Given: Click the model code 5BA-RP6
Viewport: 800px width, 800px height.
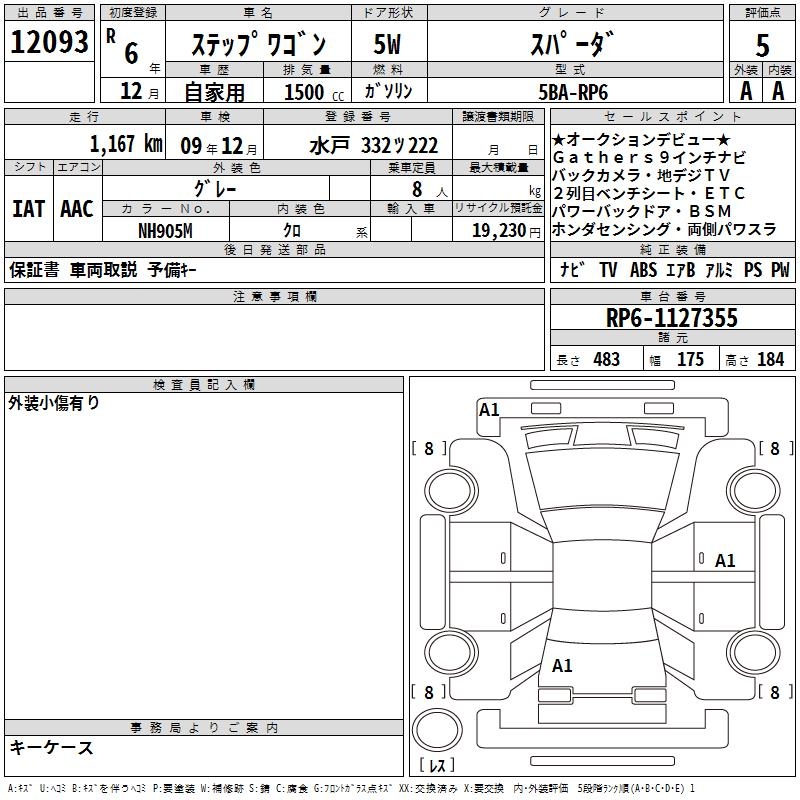Looking at the screenshot, I should pyautogui.click(x=573, y=92).
